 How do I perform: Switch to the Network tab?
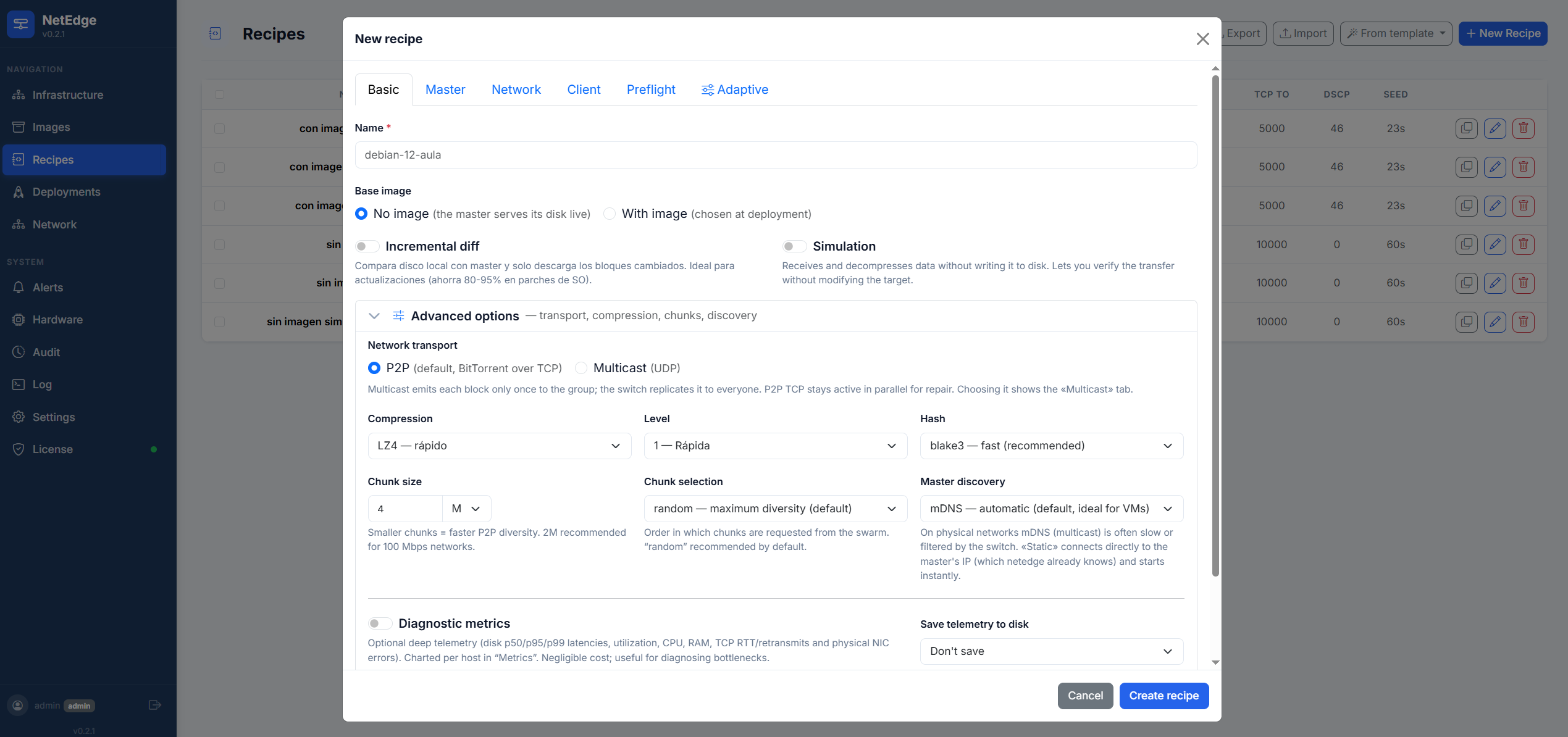(516, 90)
